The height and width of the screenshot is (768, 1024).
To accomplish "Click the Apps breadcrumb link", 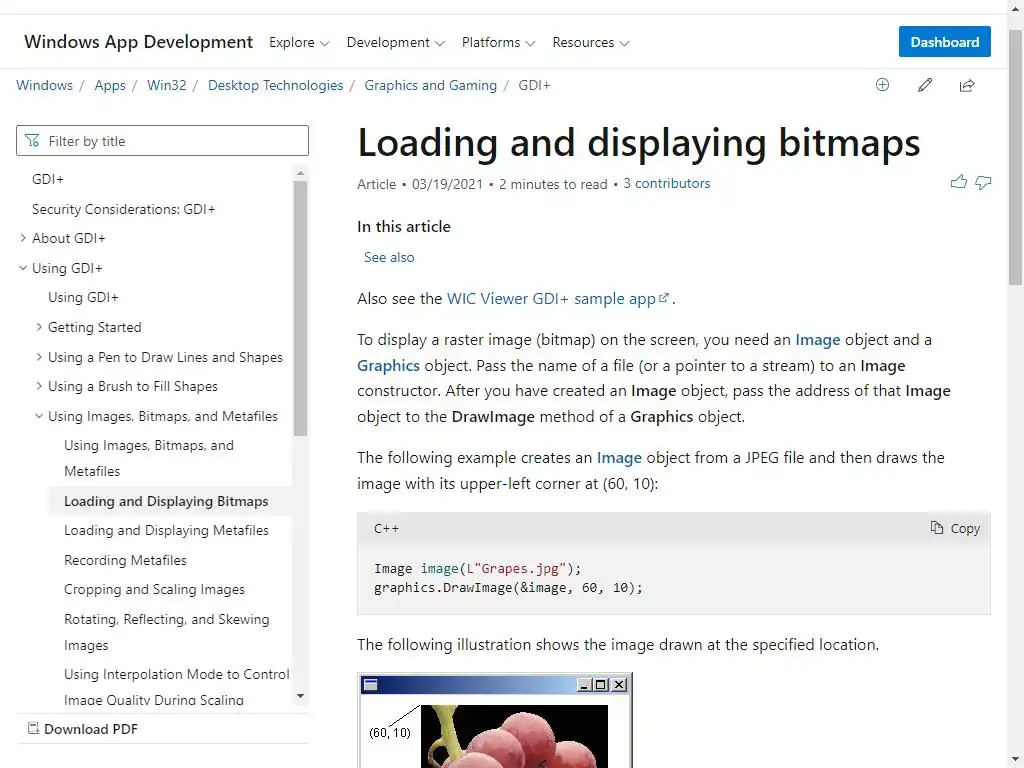I will 110,86.
